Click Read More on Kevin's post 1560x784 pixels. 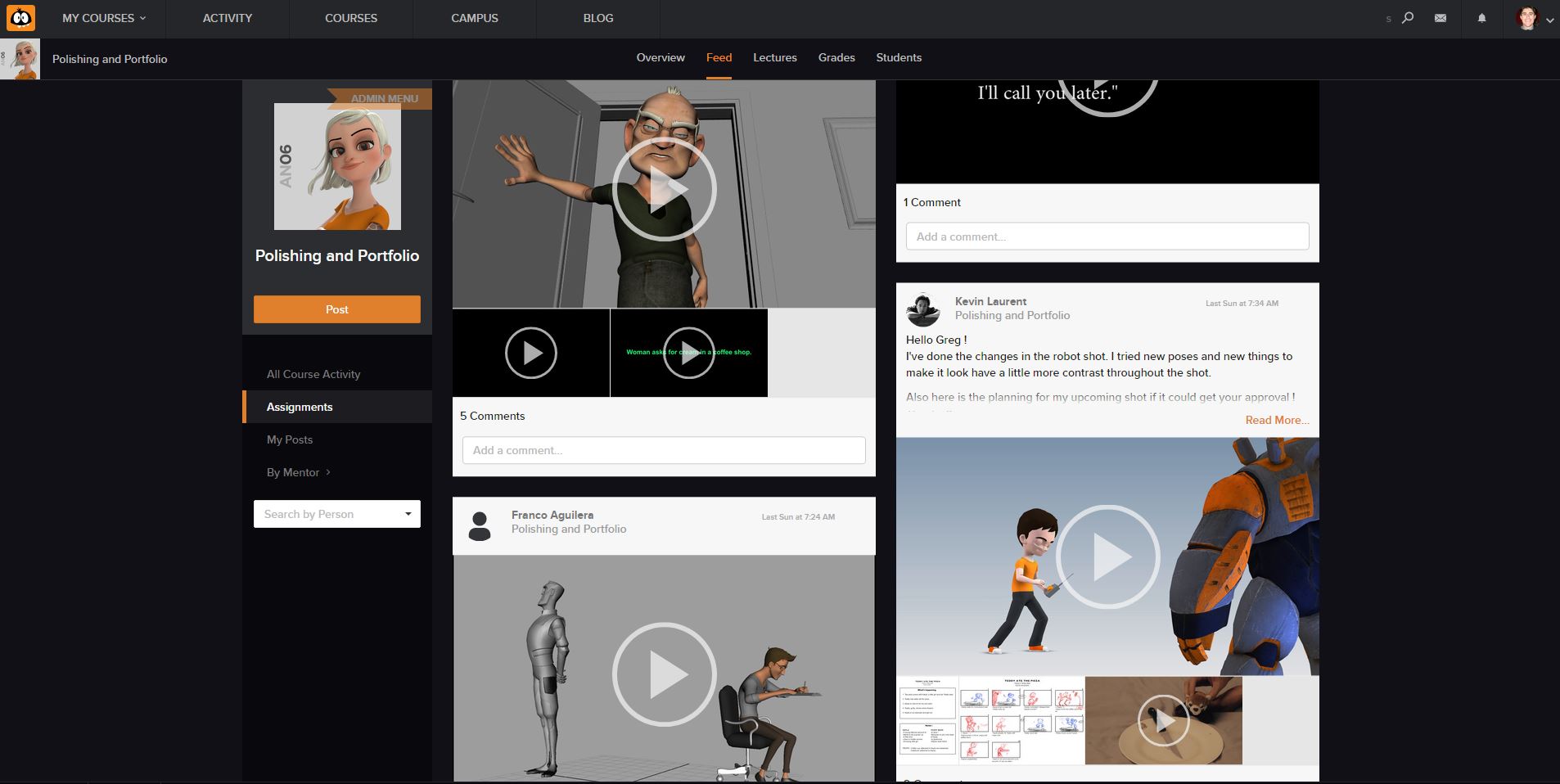tap(1276, 420)
